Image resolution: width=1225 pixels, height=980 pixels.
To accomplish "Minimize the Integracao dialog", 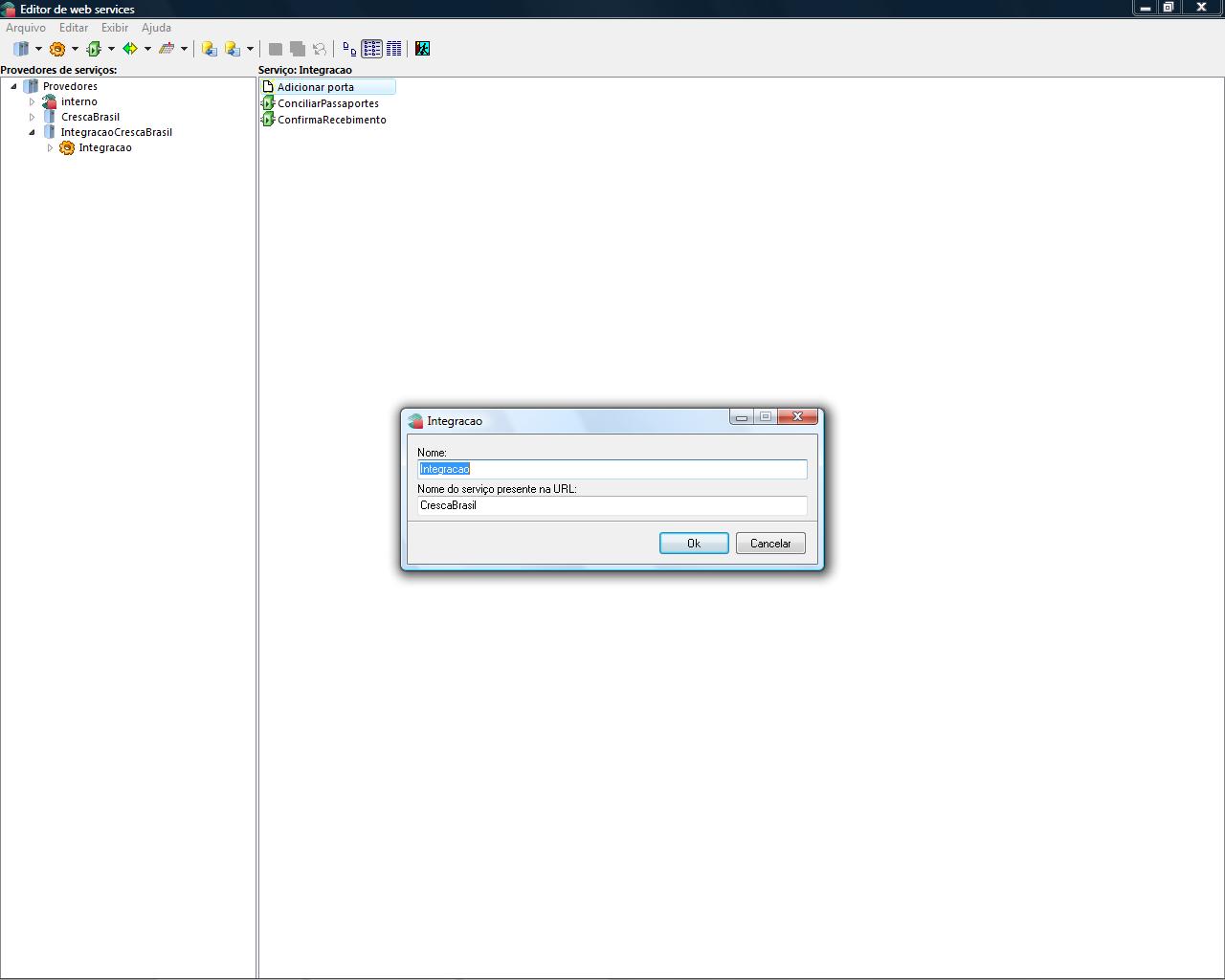I will [742, 416].
